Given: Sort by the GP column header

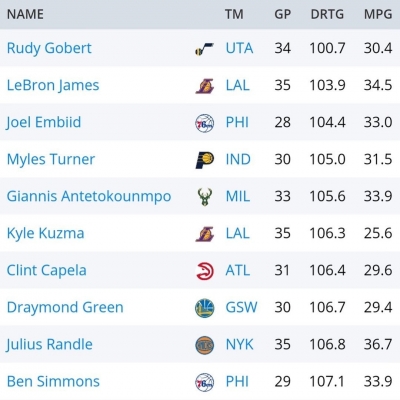Looking at the screenshot, I should click(x=283, y=14).
